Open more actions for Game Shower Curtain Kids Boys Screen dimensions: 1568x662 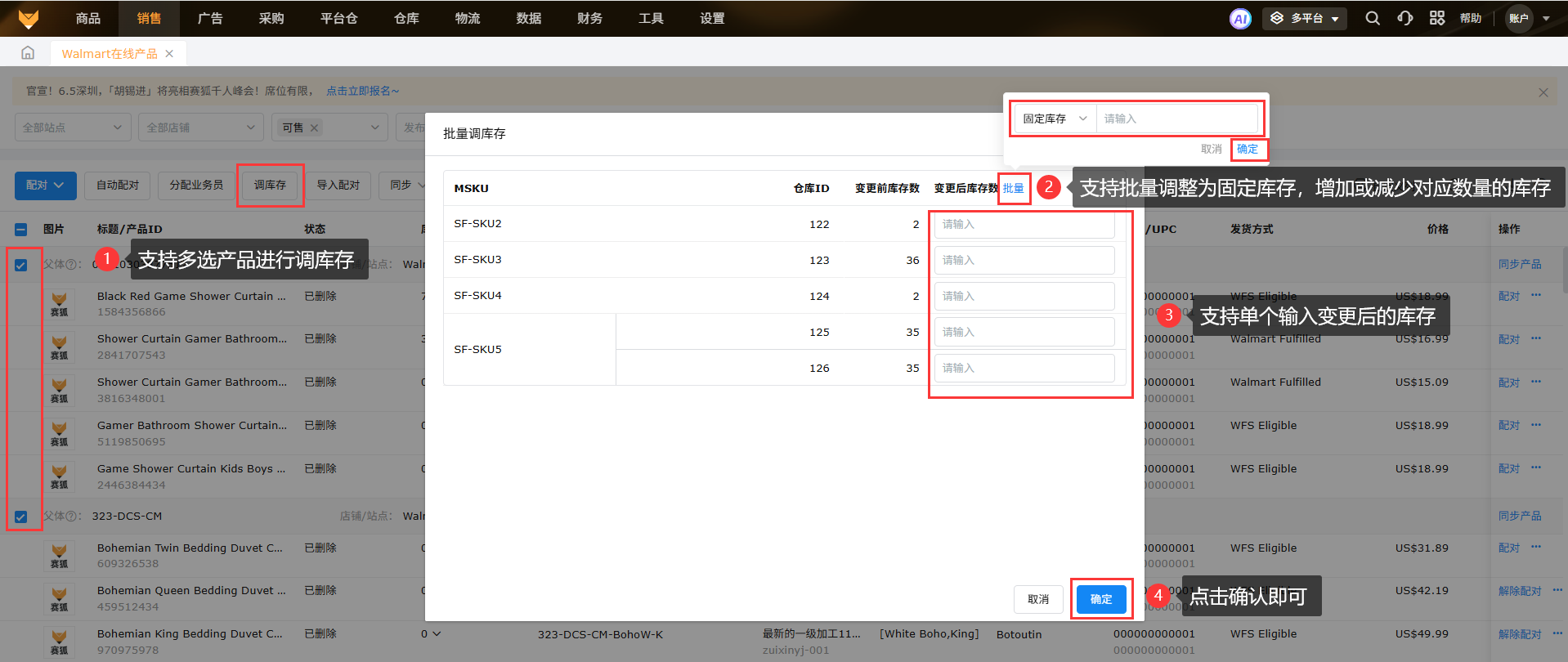pos(1536,468)
